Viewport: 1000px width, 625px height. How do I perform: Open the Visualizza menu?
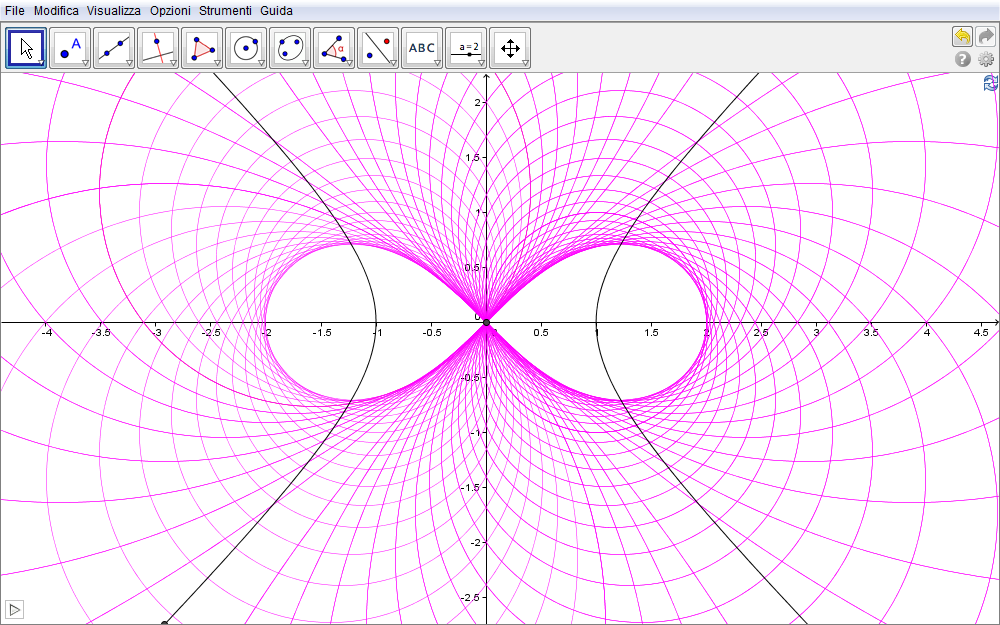point(113,10)
